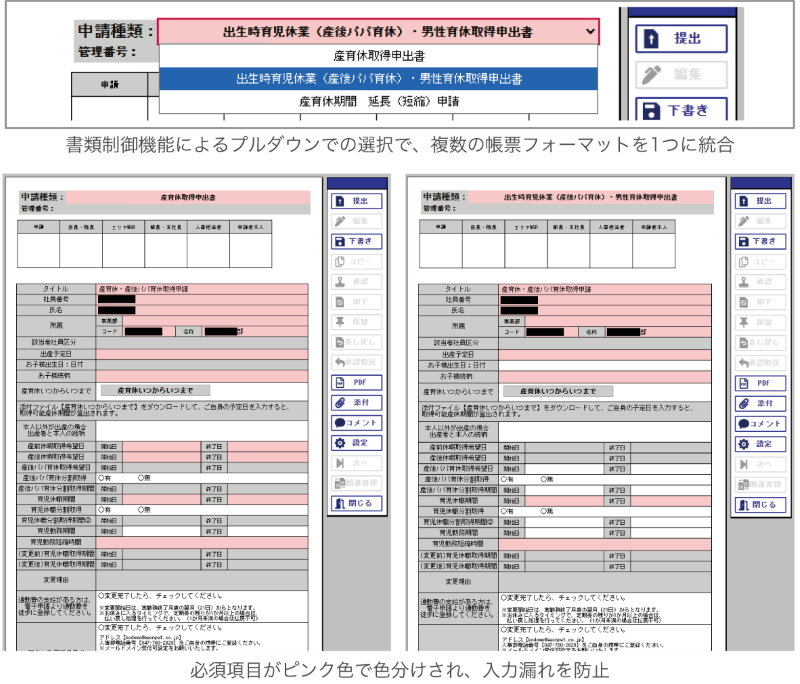
Task: Click the large 提出 submit button in top panel
Action: (681, 39)
